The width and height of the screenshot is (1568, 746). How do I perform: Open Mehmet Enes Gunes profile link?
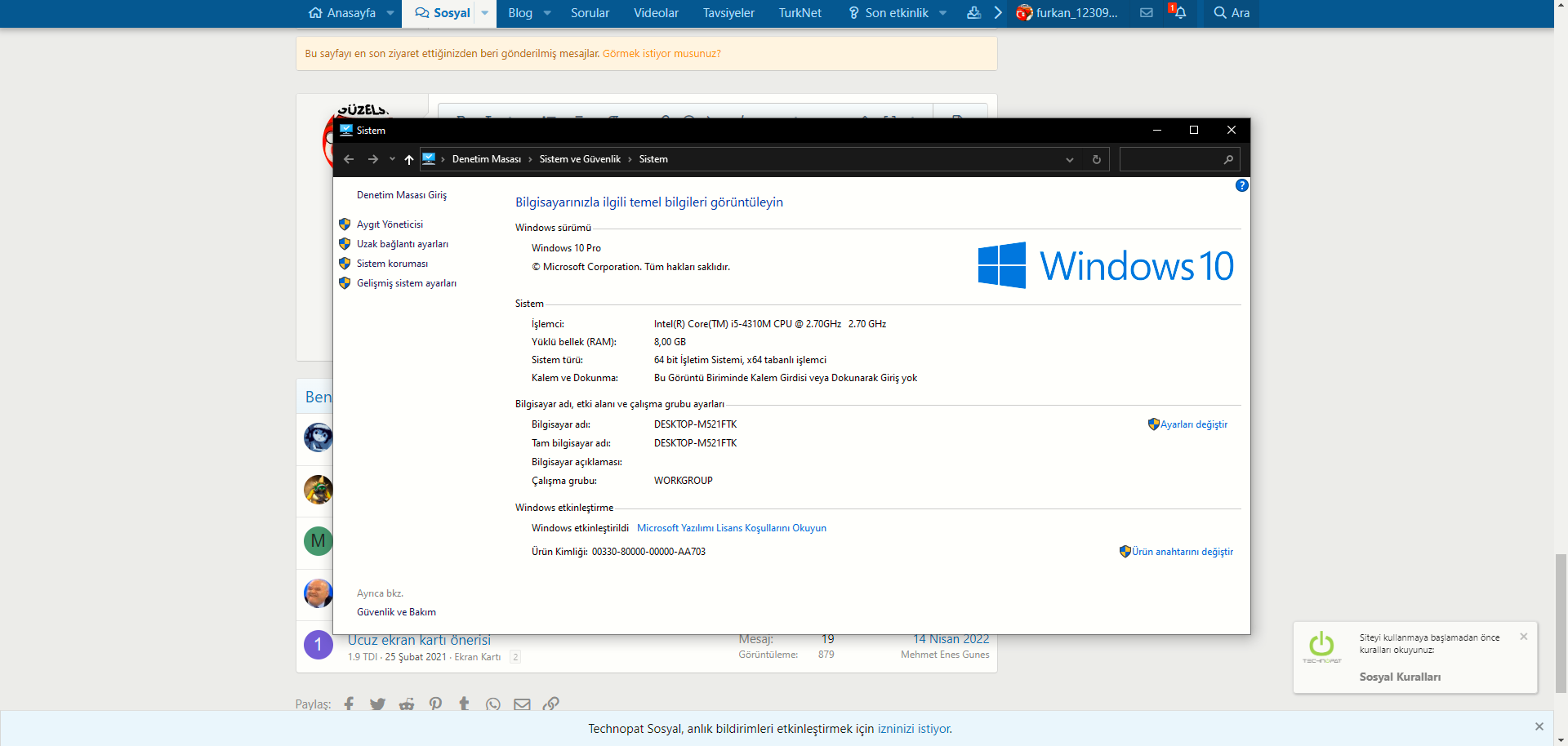pos(945,655)
